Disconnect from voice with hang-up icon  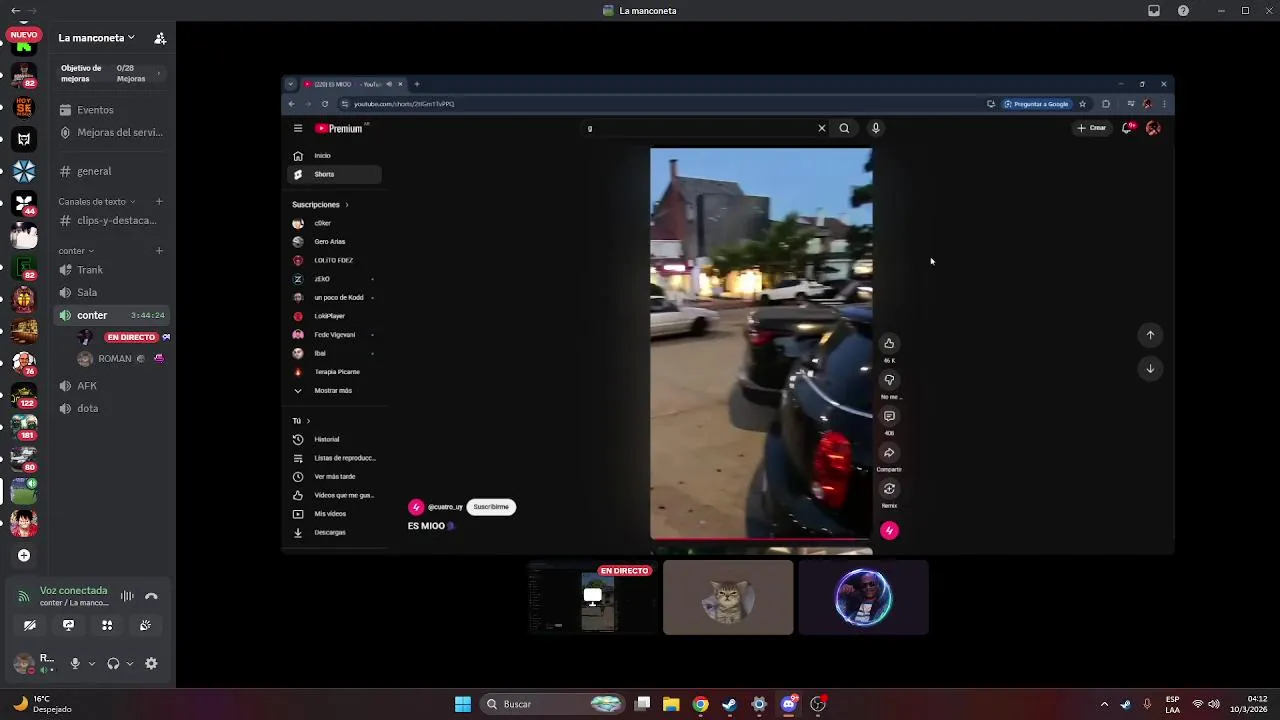click(x=151, y=596)
